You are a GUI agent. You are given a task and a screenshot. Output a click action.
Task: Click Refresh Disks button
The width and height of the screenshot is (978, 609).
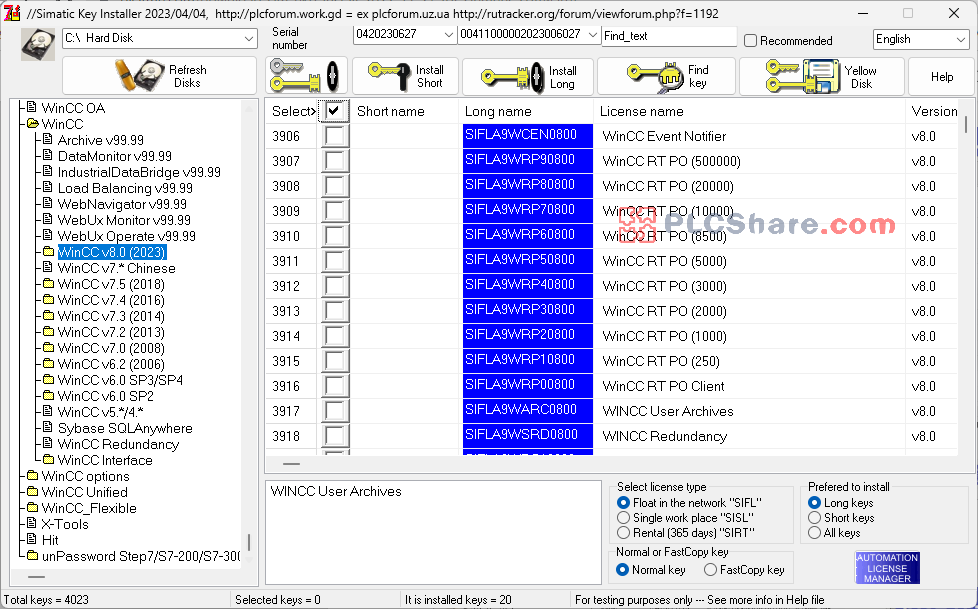click(x=160, y=76)
